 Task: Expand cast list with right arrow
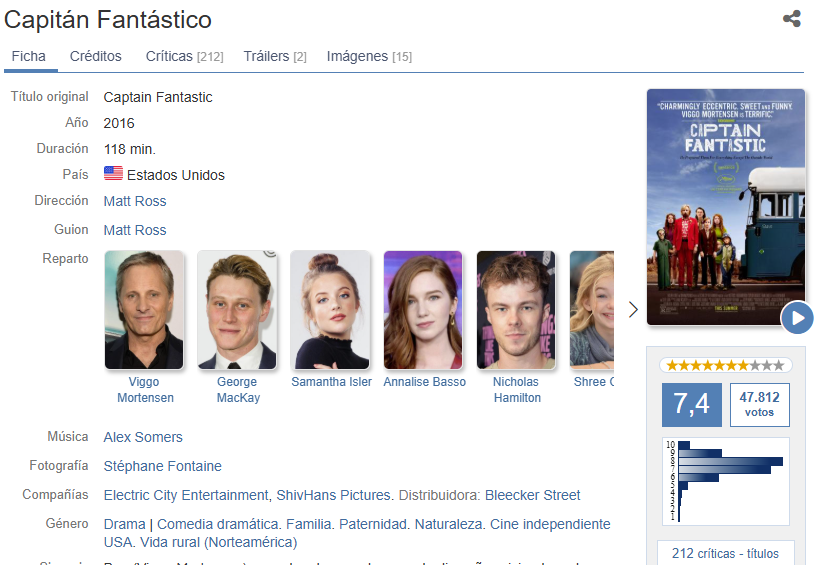tap(632, 309)
